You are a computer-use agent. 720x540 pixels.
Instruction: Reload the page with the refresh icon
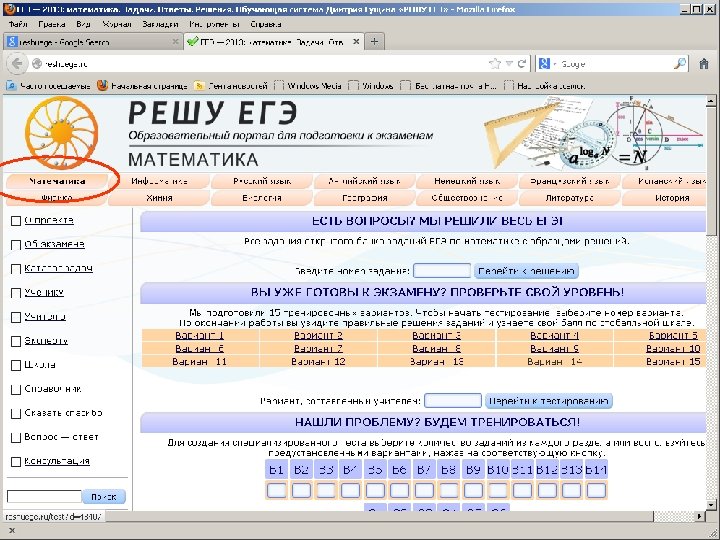tap(522, 64)
